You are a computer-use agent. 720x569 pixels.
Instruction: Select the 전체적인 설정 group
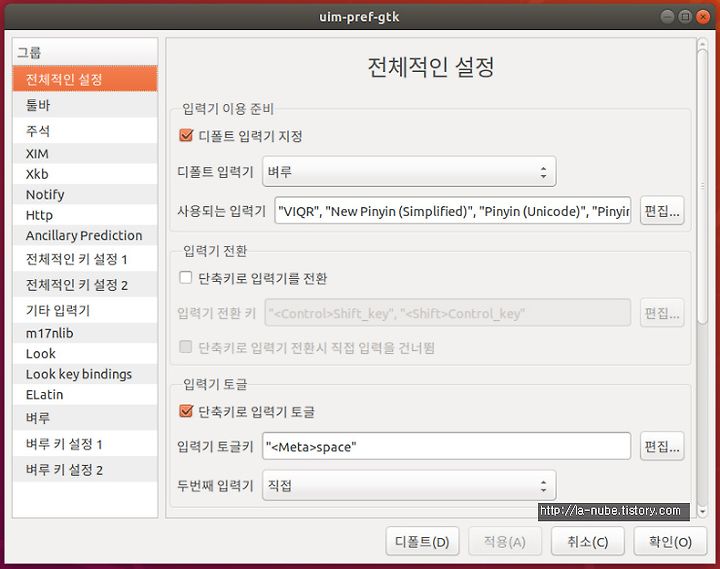click(x=85, y=79)
